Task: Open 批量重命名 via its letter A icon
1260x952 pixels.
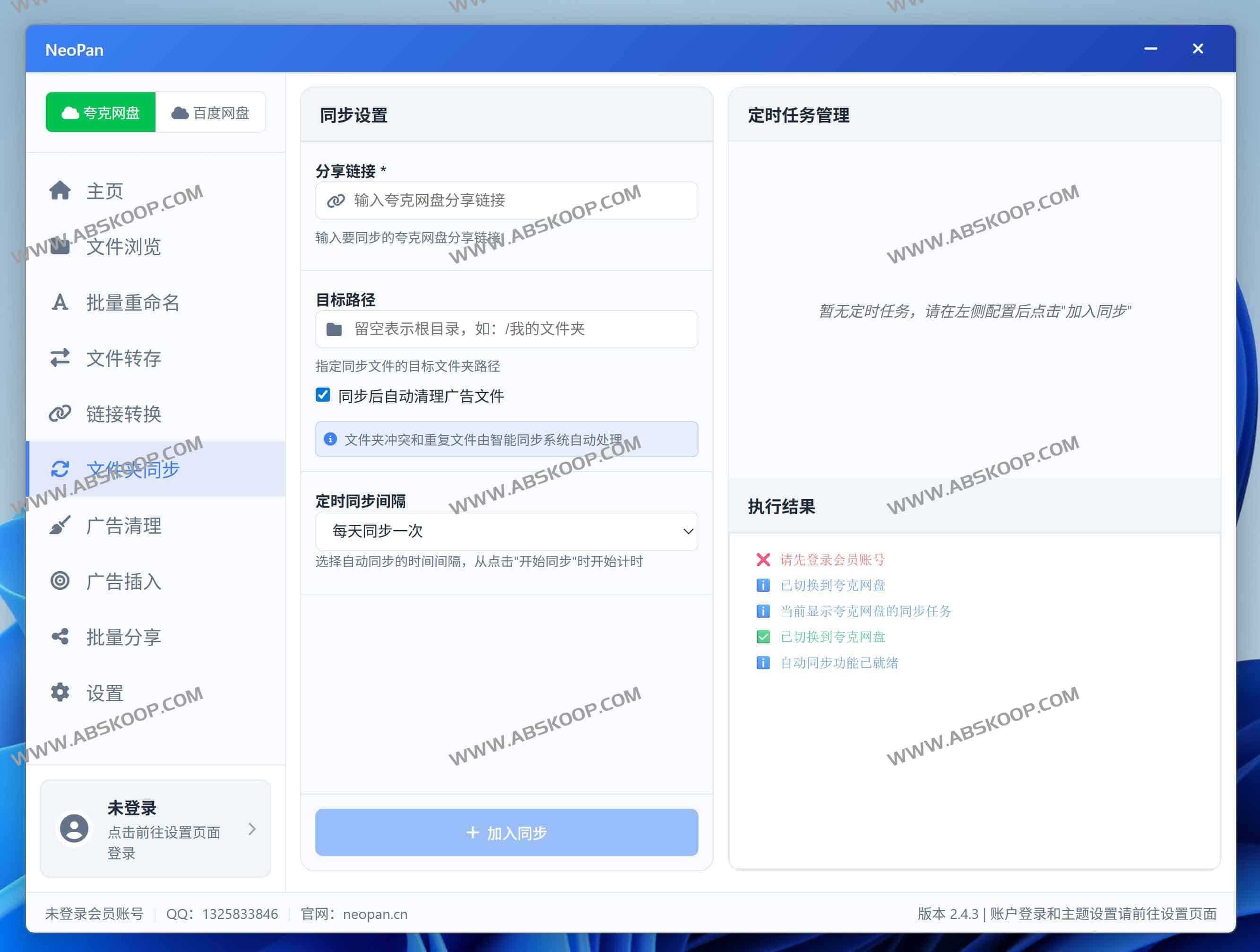Action: pyautogui.click(x=60, y=302)
